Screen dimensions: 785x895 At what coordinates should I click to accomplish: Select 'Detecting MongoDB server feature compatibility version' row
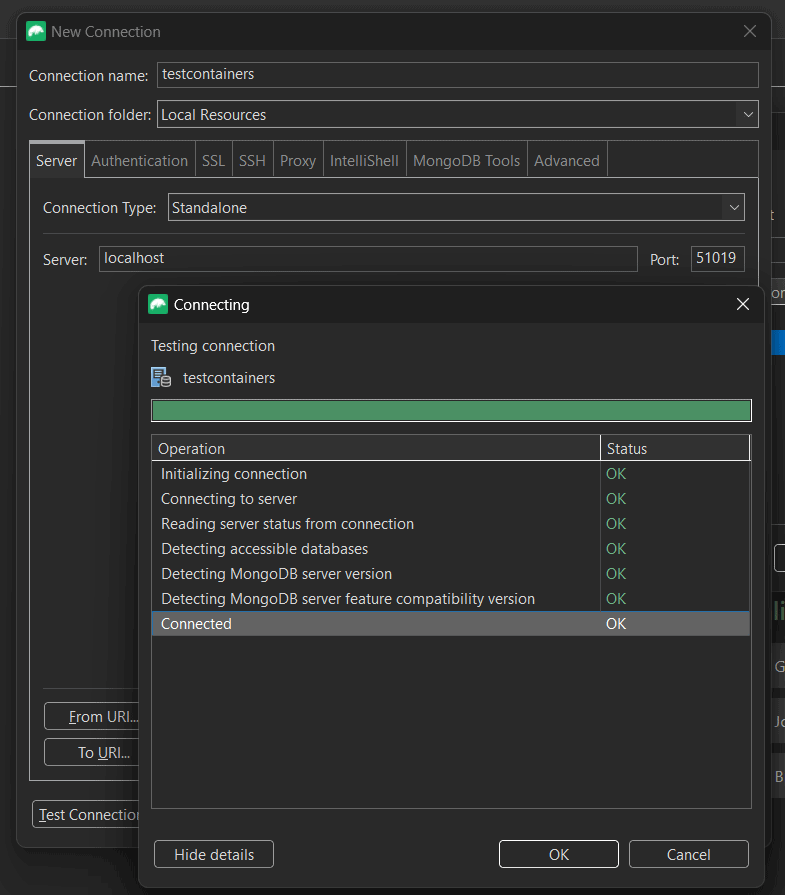coord(450,599)
